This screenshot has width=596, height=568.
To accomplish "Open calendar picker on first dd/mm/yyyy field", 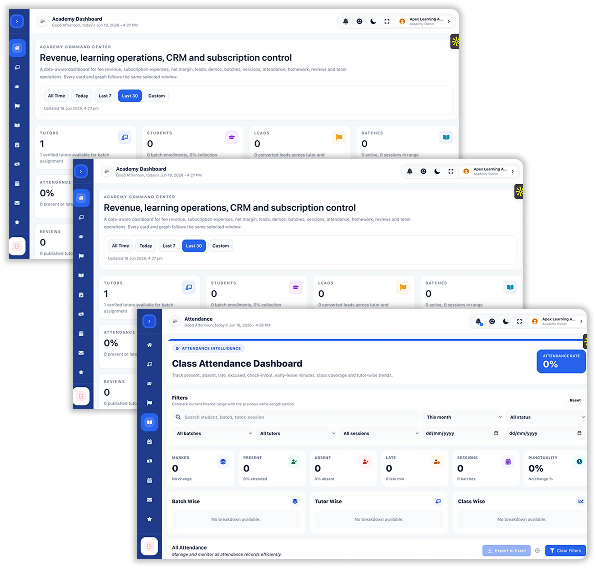I will (496, 433).
